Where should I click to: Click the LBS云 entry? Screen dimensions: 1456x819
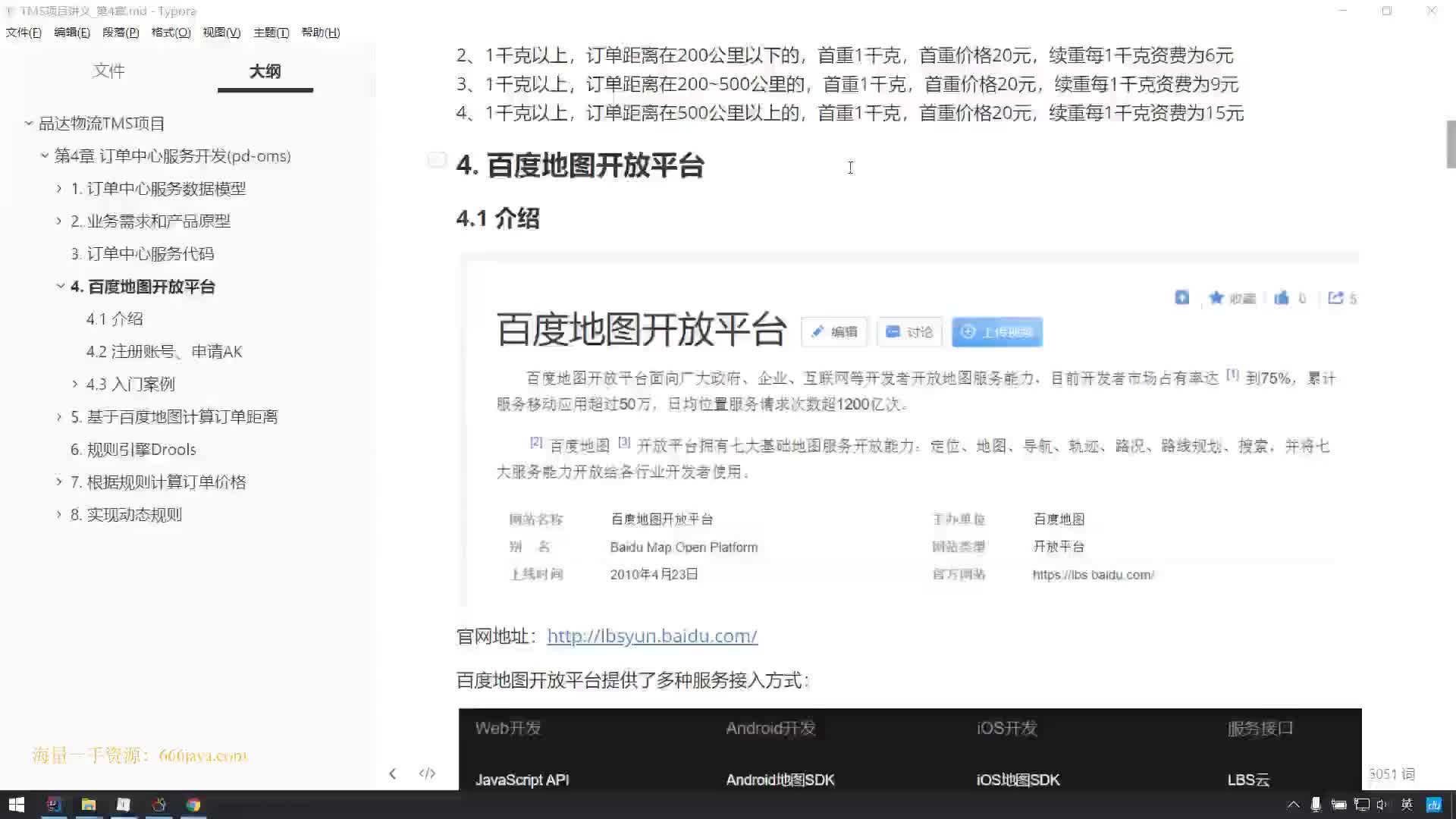click(1248, 780)
